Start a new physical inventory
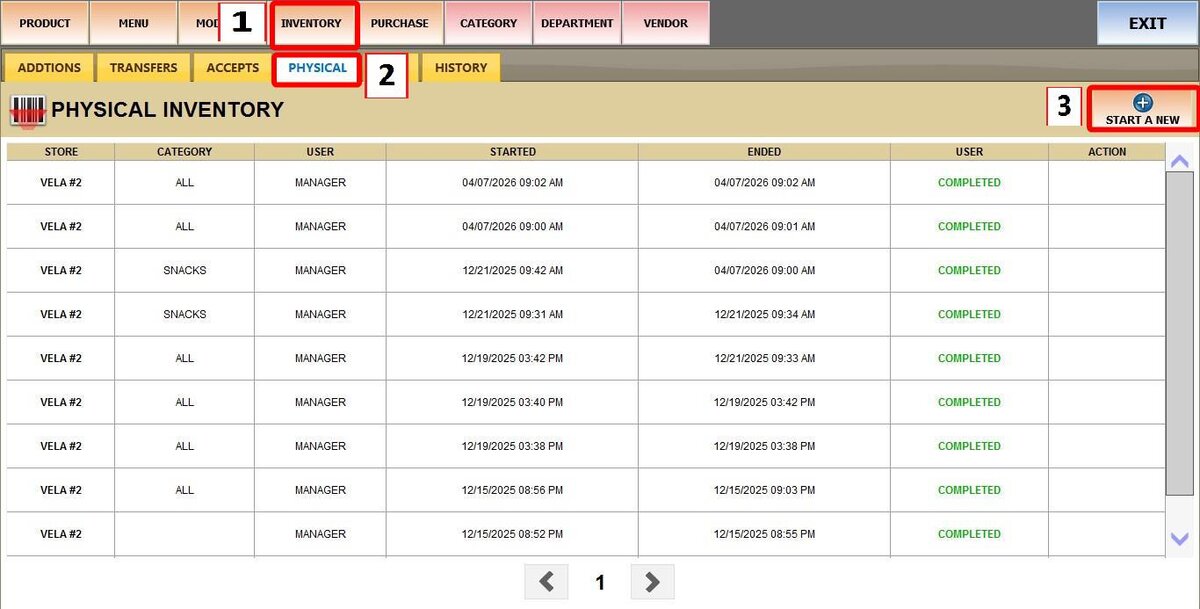Image resolution: width=1200 pixels, height=609 pixels. [x=1142, y=109]
